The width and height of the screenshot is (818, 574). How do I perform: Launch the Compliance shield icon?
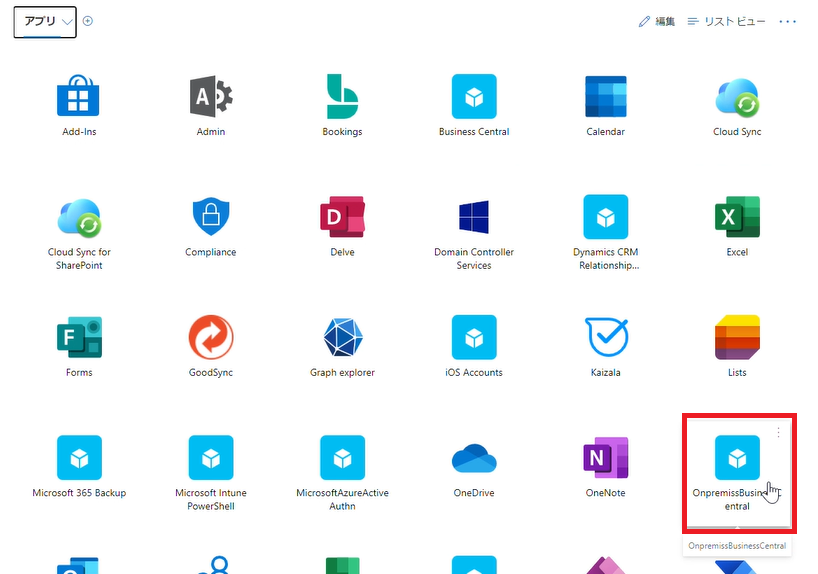(211, 216)
